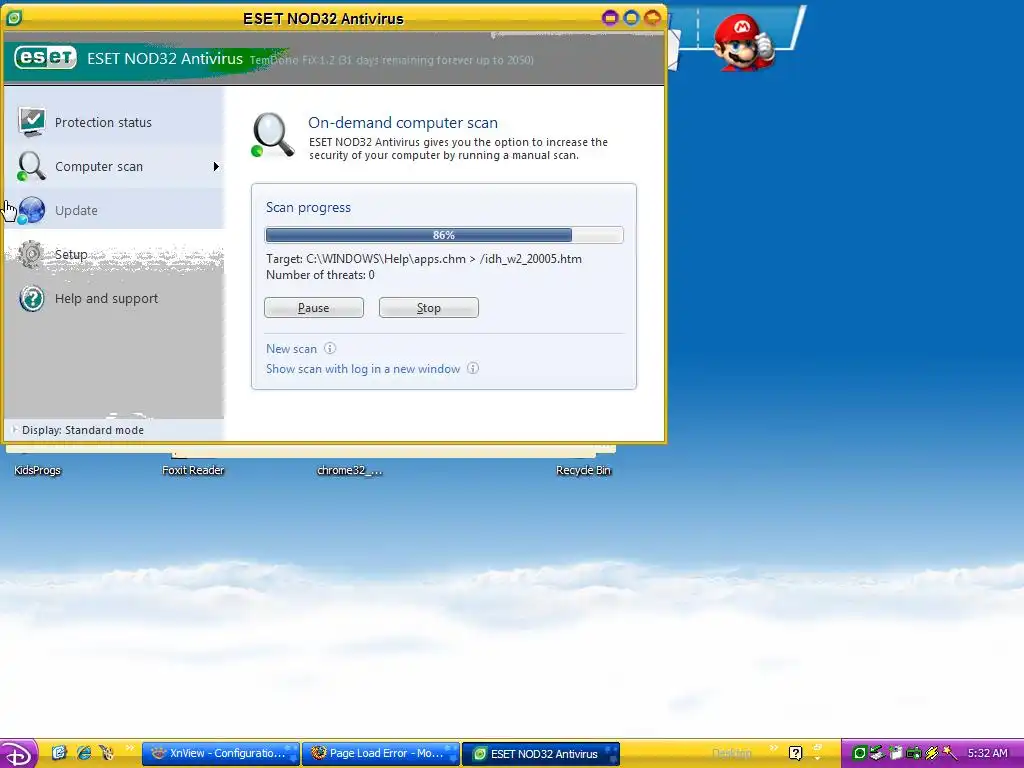Switch to XnView Configuration taskbar button
Screen dimensions: 1024x768
(221, 754)
